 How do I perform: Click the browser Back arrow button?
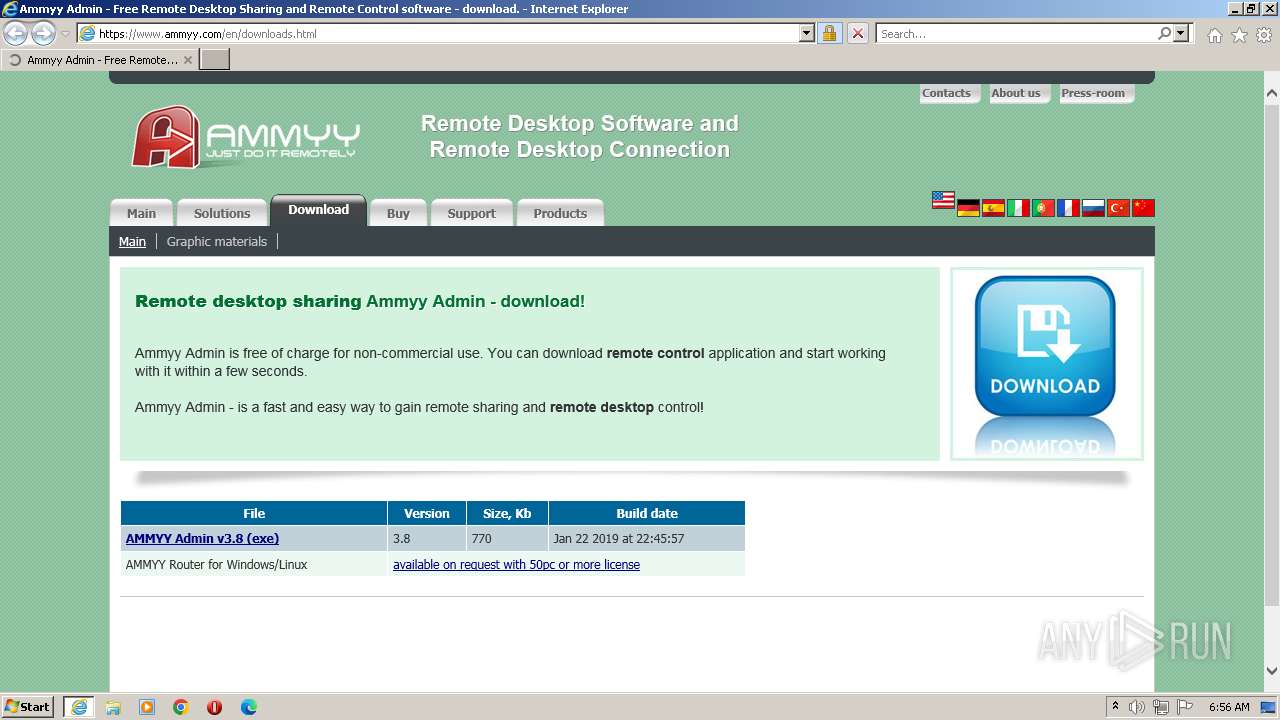(x=16, y=33)
